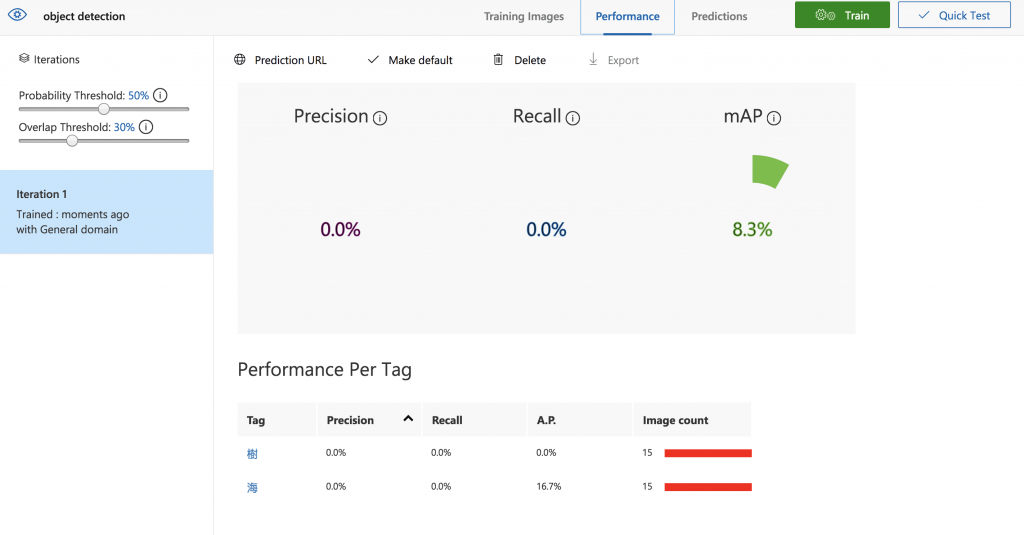Screen dimensions: 1024x535
Task: Open the Overlap Threshold info icon
Action: [x=146, y=127]
